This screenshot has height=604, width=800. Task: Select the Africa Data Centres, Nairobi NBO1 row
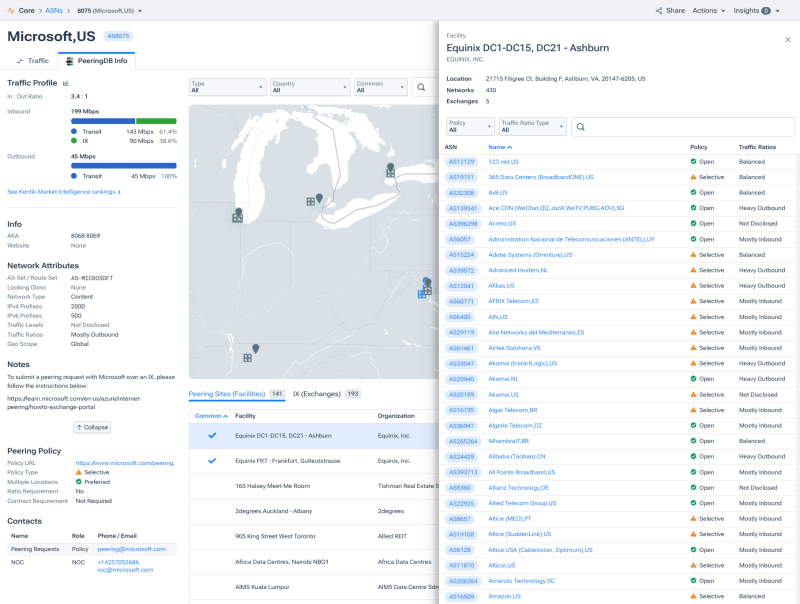point(314,562)
